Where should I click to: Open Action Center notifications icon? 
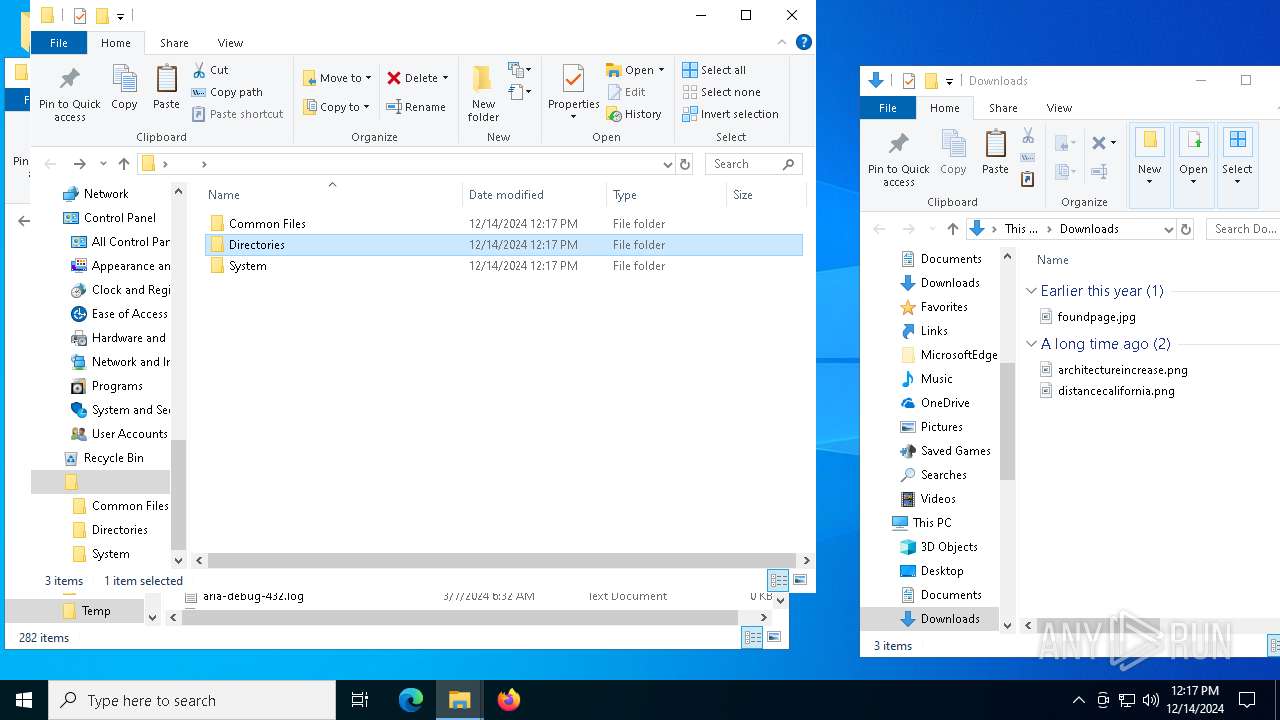pyautogui.click(x=1247, y=700)
